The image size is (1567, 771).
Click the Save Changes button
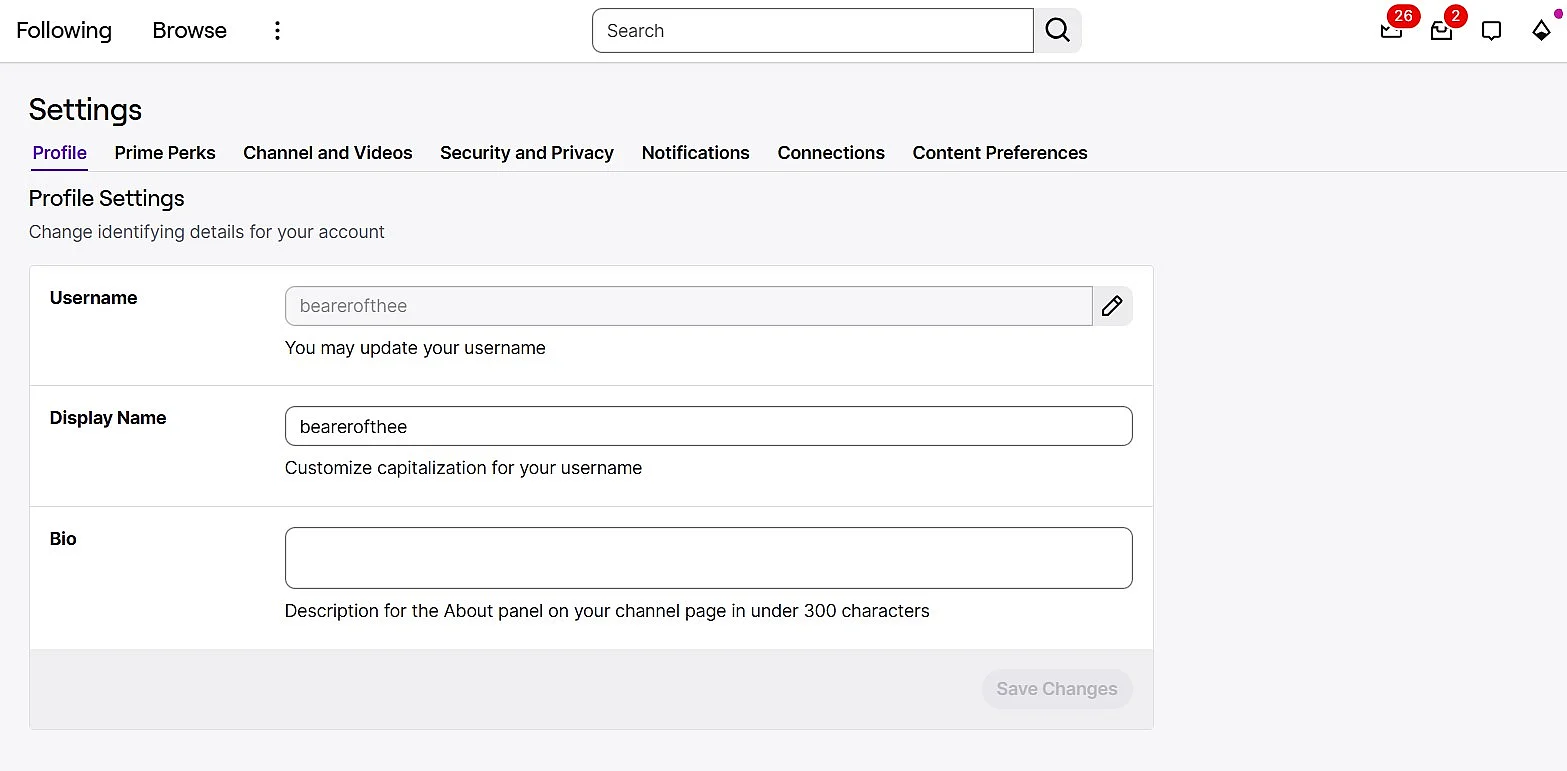1057,689
